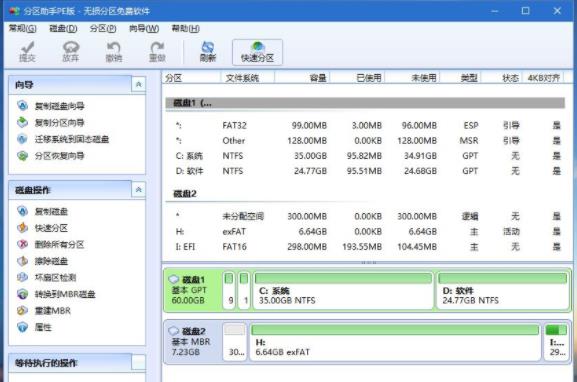Sort by 类型 column header
The height and width of the screenshot is (382, 577).
point(461,78)
